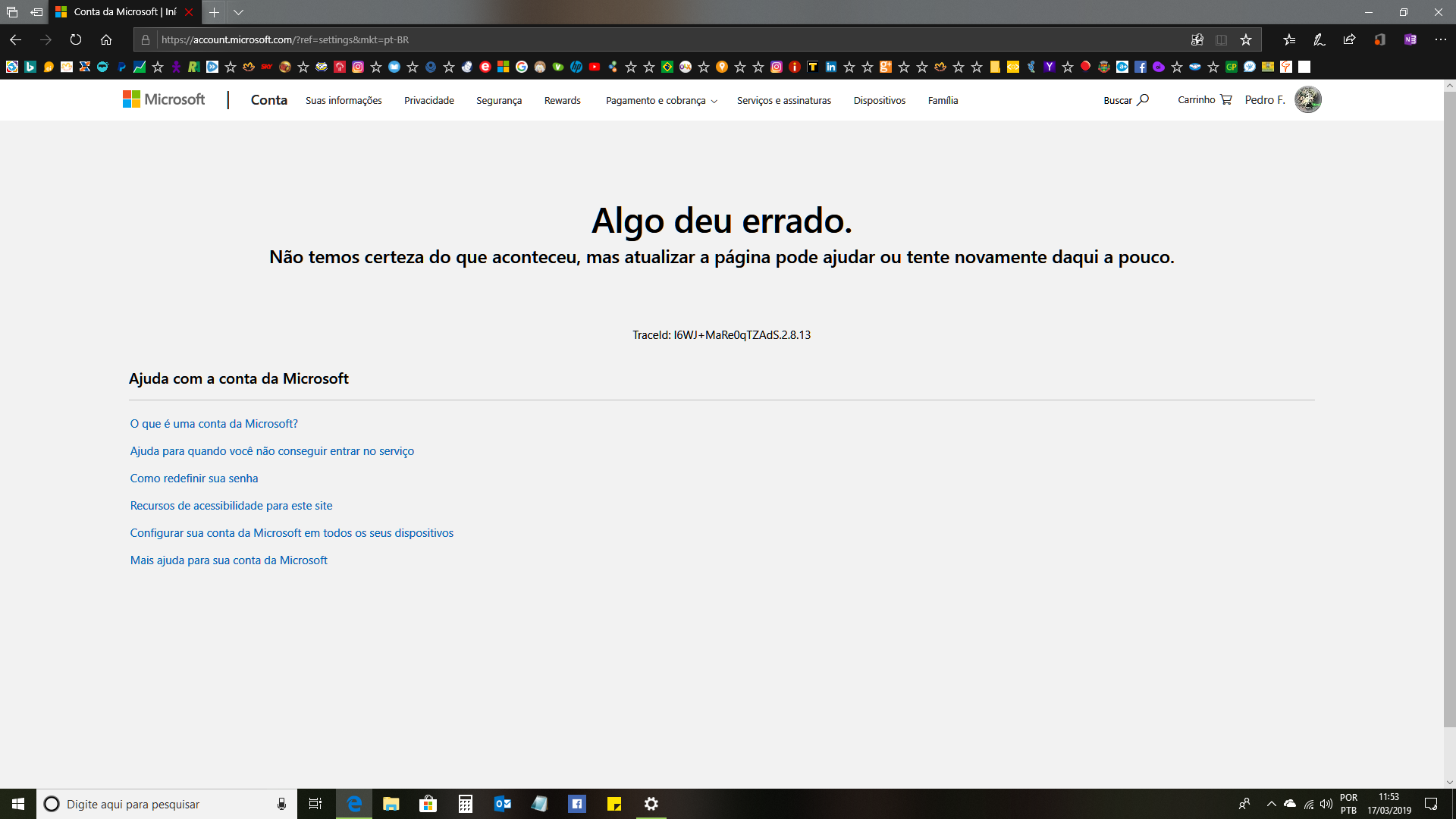Open Task View on the taskbar
This screenshot has width=1456, height=819.
(x=315, y=804)
